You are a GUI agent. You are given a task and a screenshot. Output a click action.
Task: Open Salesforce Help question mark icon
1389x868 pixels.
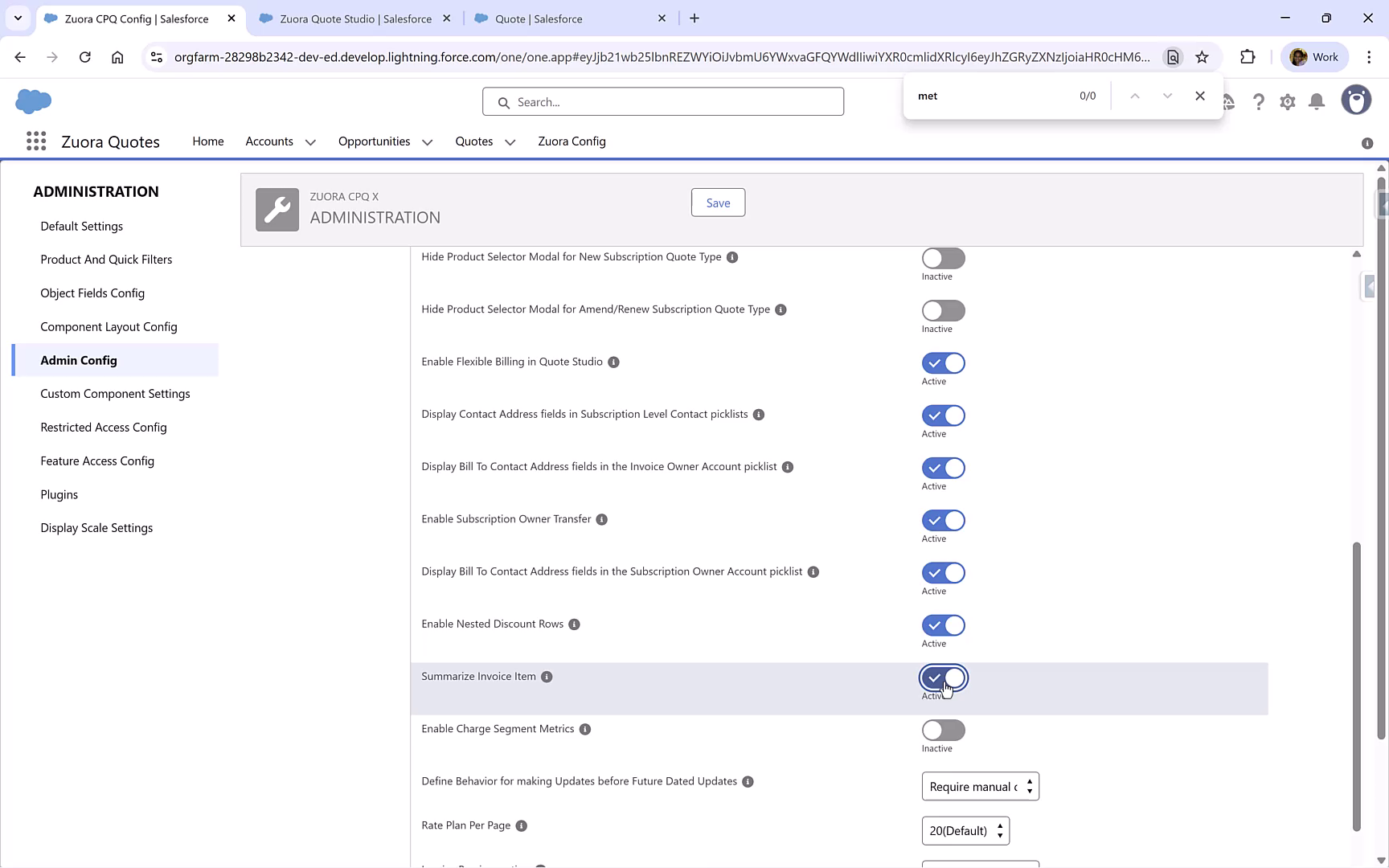point(1259,101)
